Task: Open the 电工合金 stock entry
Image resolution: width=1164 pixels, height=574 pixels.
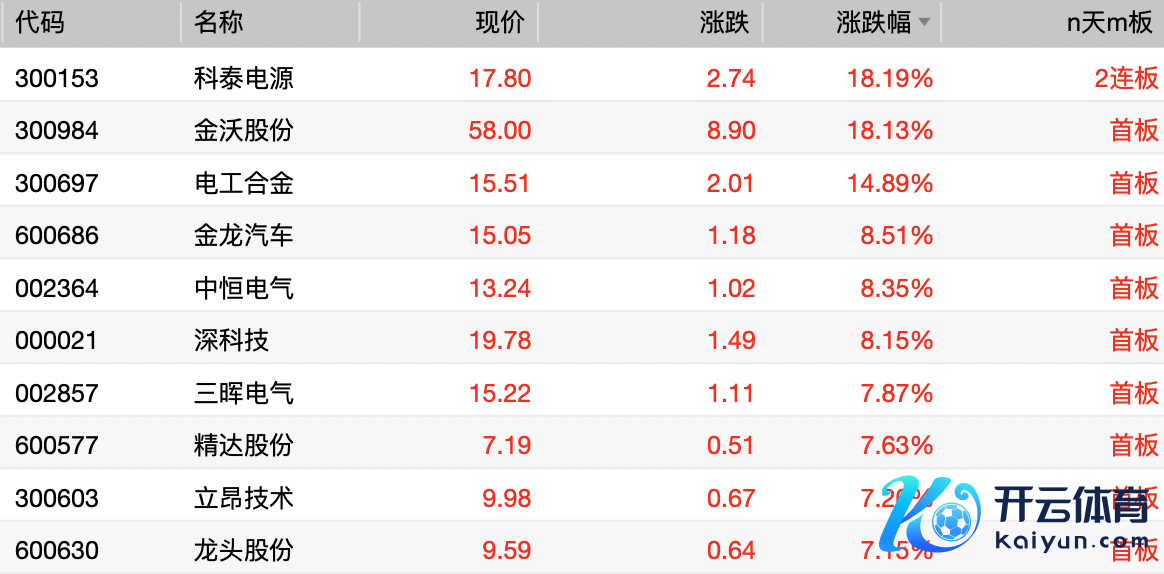Action: point(244,183)
